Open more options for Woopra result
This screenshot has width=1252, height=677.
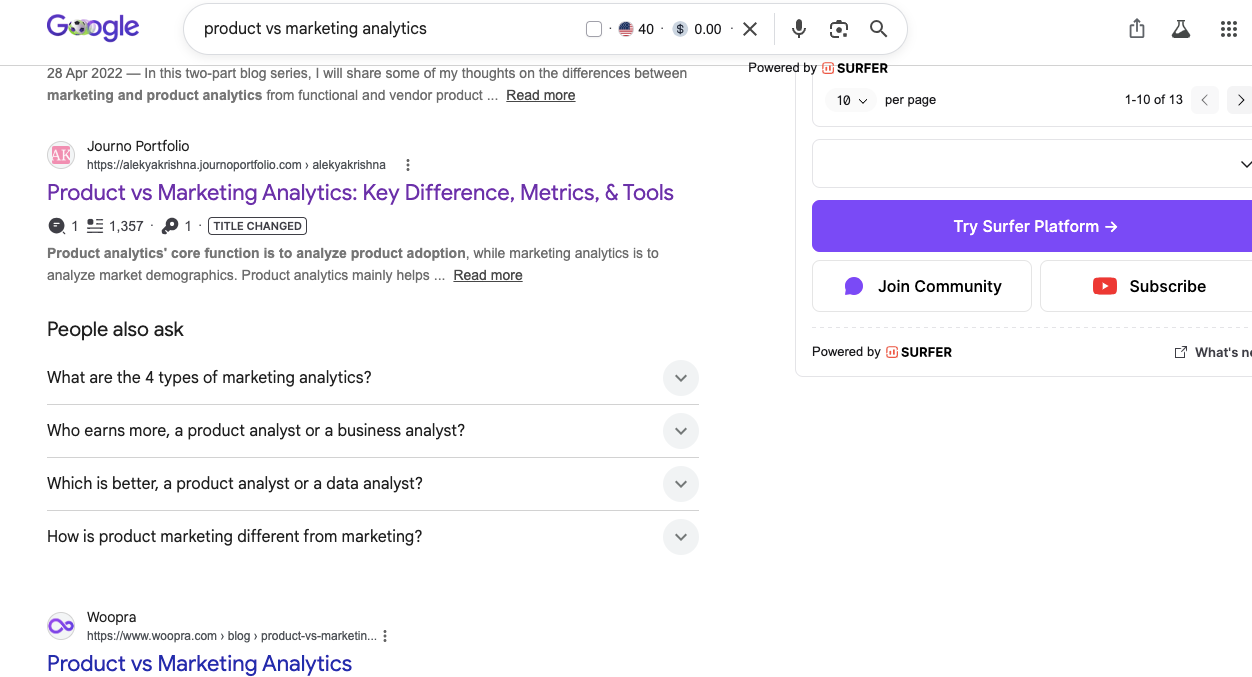[x=385, y=636]
